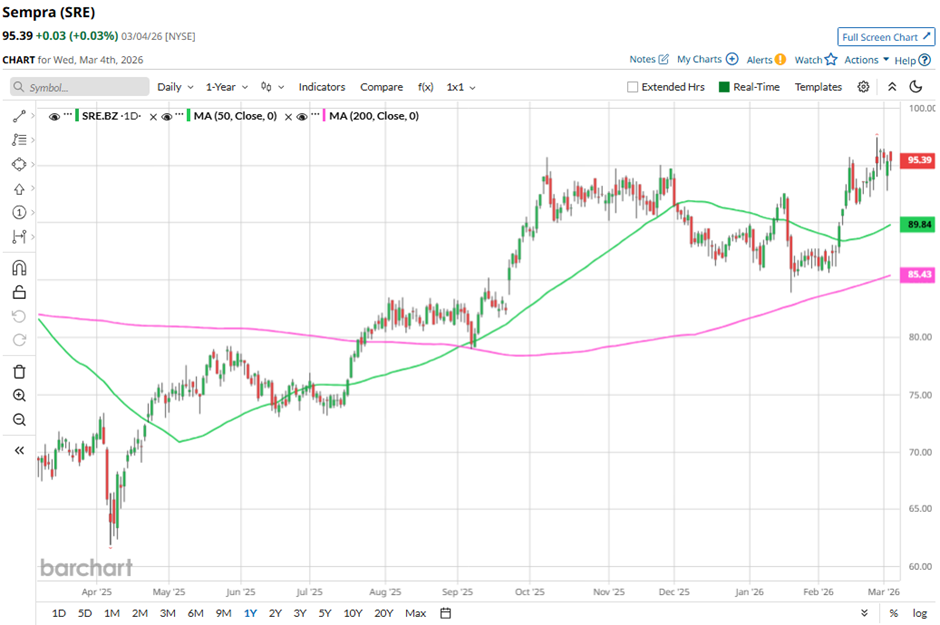Viewport: 940px width, 625px height.
Task: Select the 6M time range
Action: click(x=195, y=613)
